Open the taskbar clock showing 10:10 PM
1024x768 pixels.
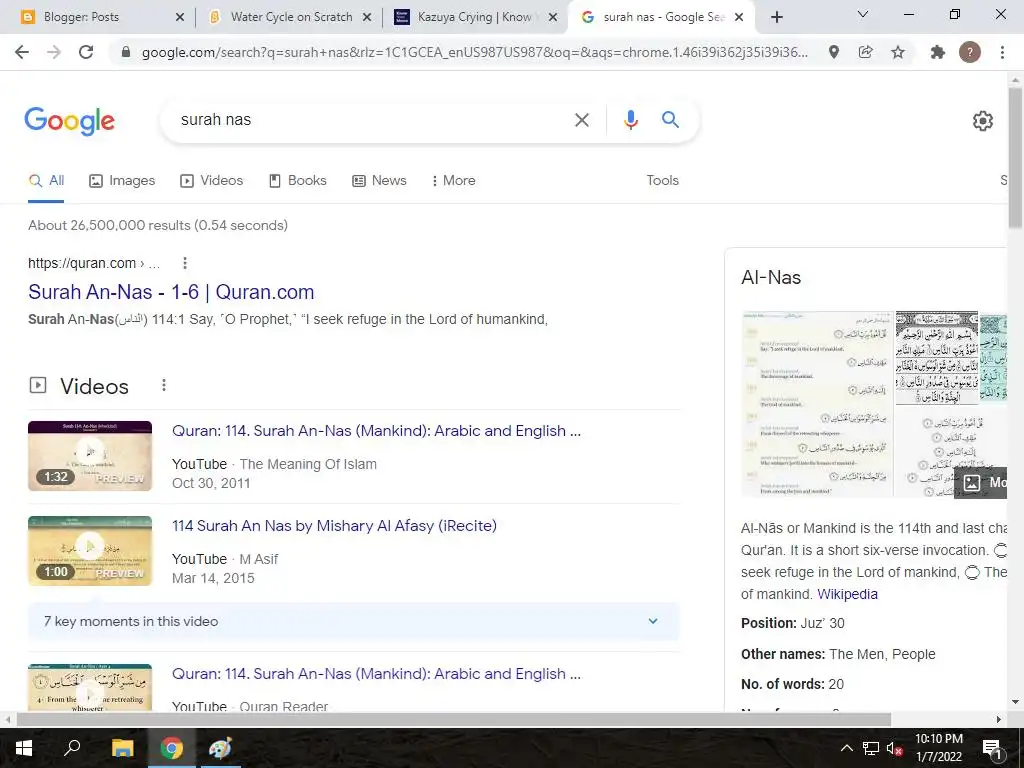click(938, 748)
